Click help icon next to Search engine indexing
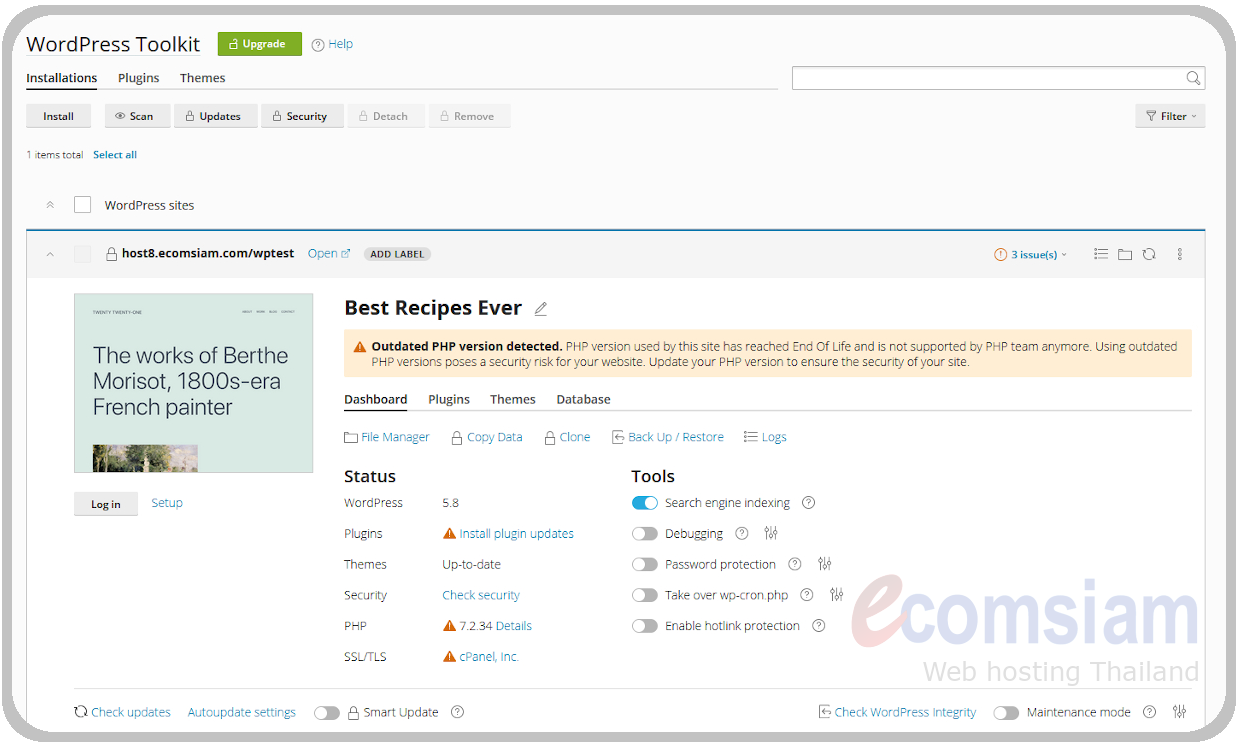 click(x=809, y=503)
